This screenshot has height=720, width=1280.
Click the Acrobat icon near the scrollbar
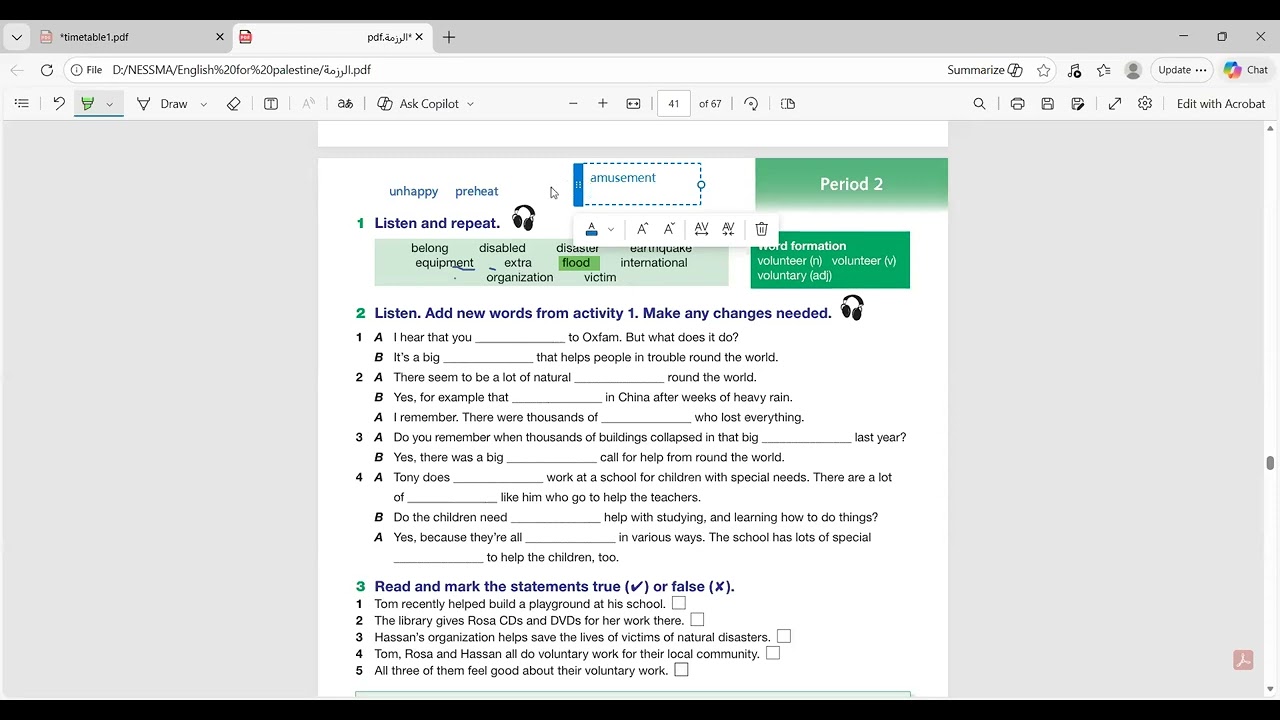(x=1244, y=660)
